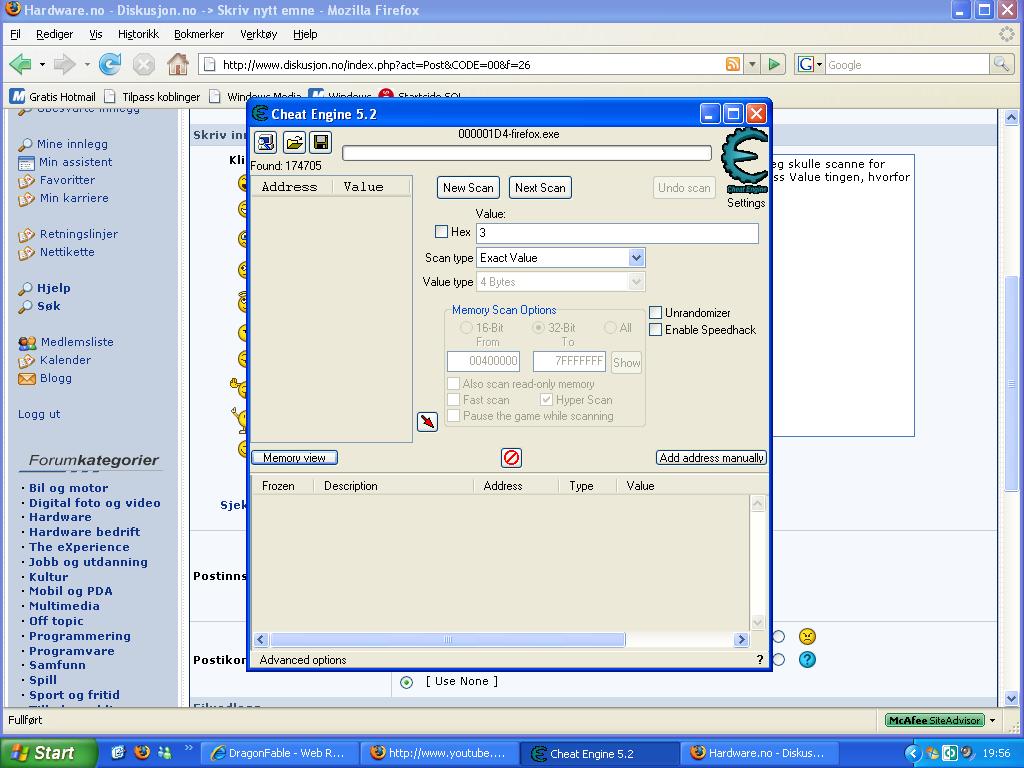Toggle the Hex checkbox
The height and width of the screenshot is (768, 1024).
(x=441, y=231)
